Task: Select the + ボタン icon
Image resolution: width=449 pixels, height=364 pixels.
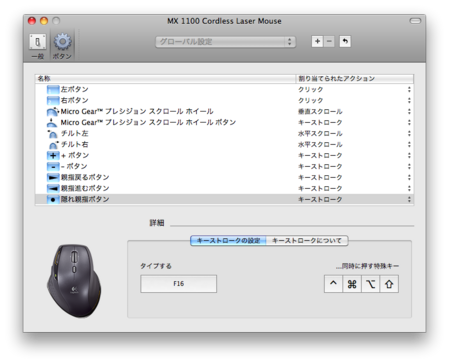Action: (53, 155)
